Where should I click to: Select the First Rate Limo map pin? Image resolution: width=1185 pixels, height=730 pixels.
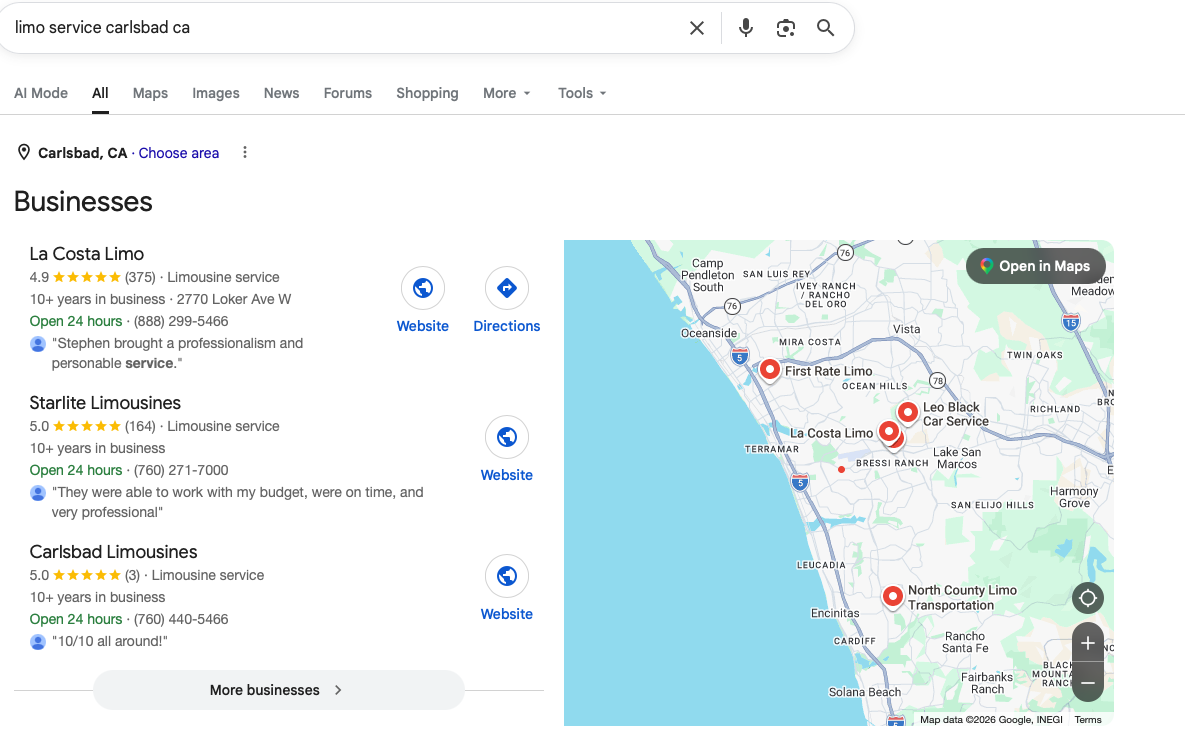(769, 370)
